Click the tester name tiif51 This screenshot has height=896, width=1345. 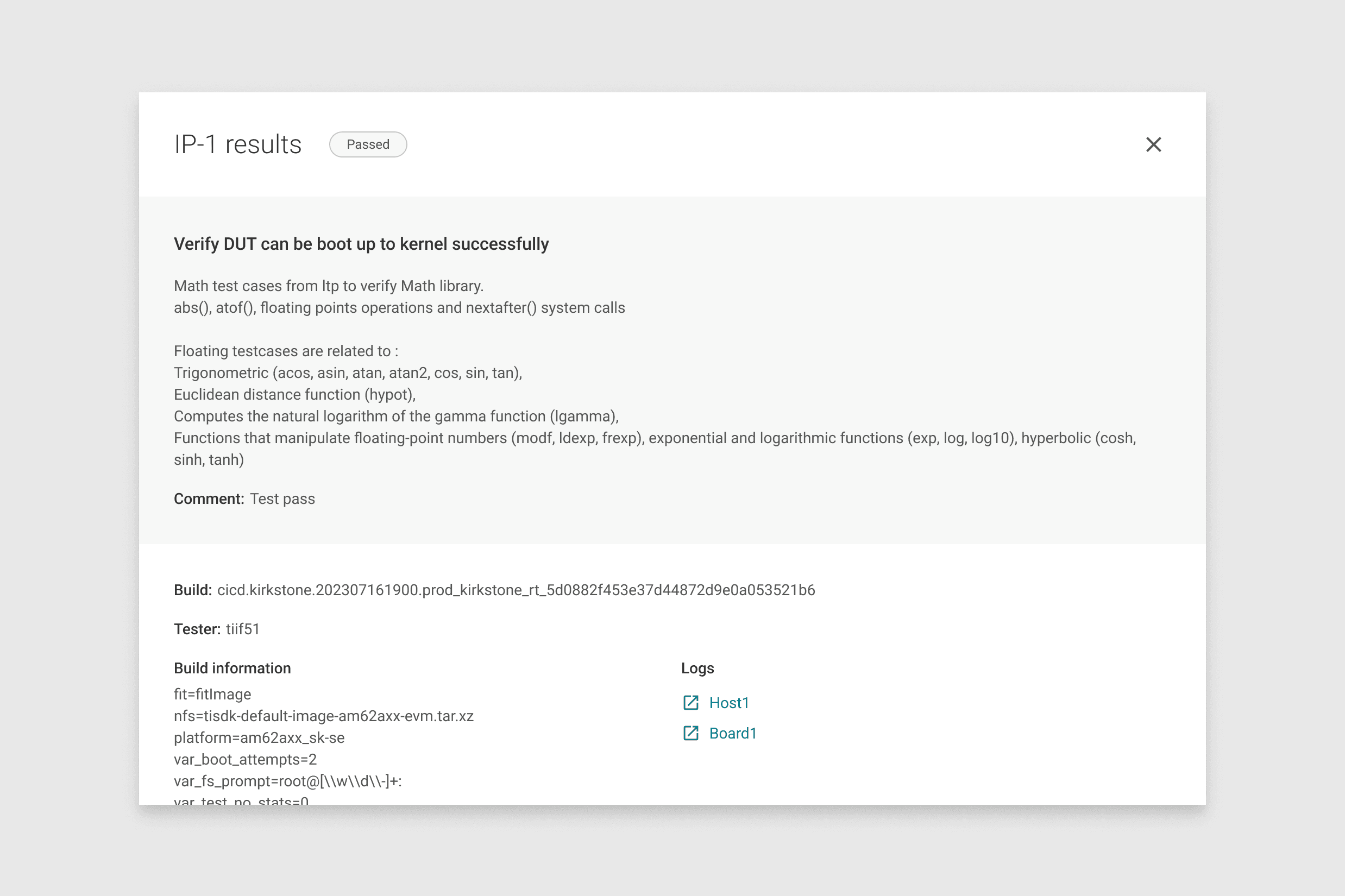pos(242,629)
